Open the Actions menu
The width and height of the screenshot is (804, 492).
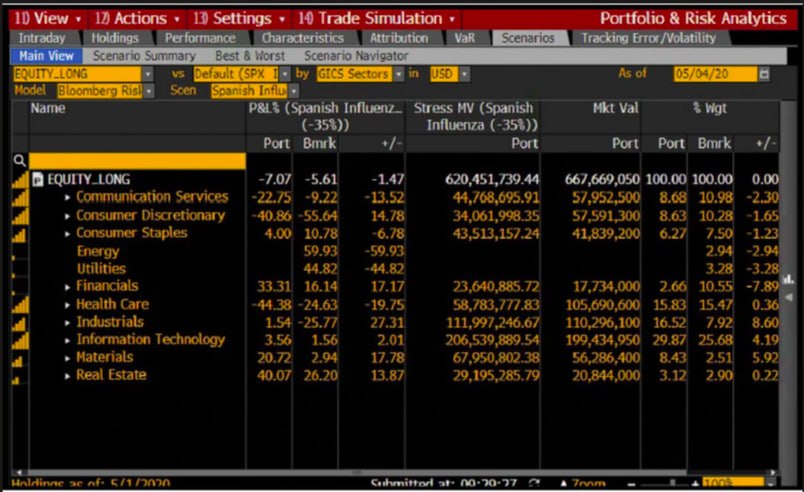[137, 19]
